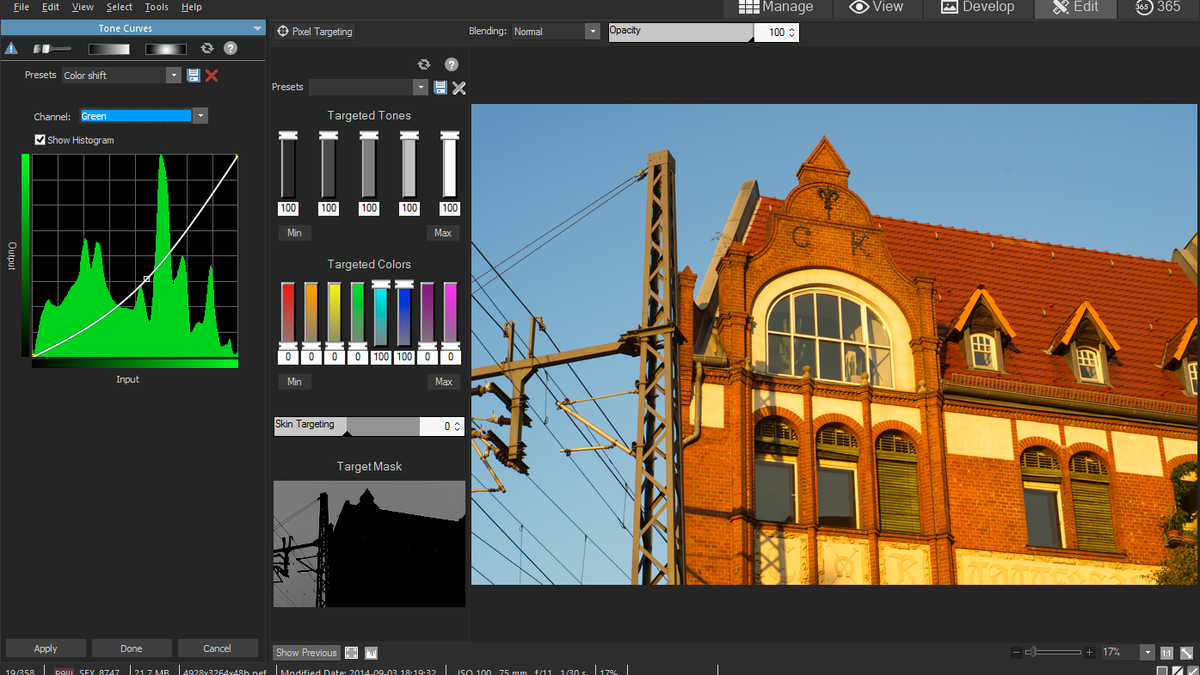Reset Pixel Targeting with refresh icon
1200x675 pixels.
click(424, 64)
